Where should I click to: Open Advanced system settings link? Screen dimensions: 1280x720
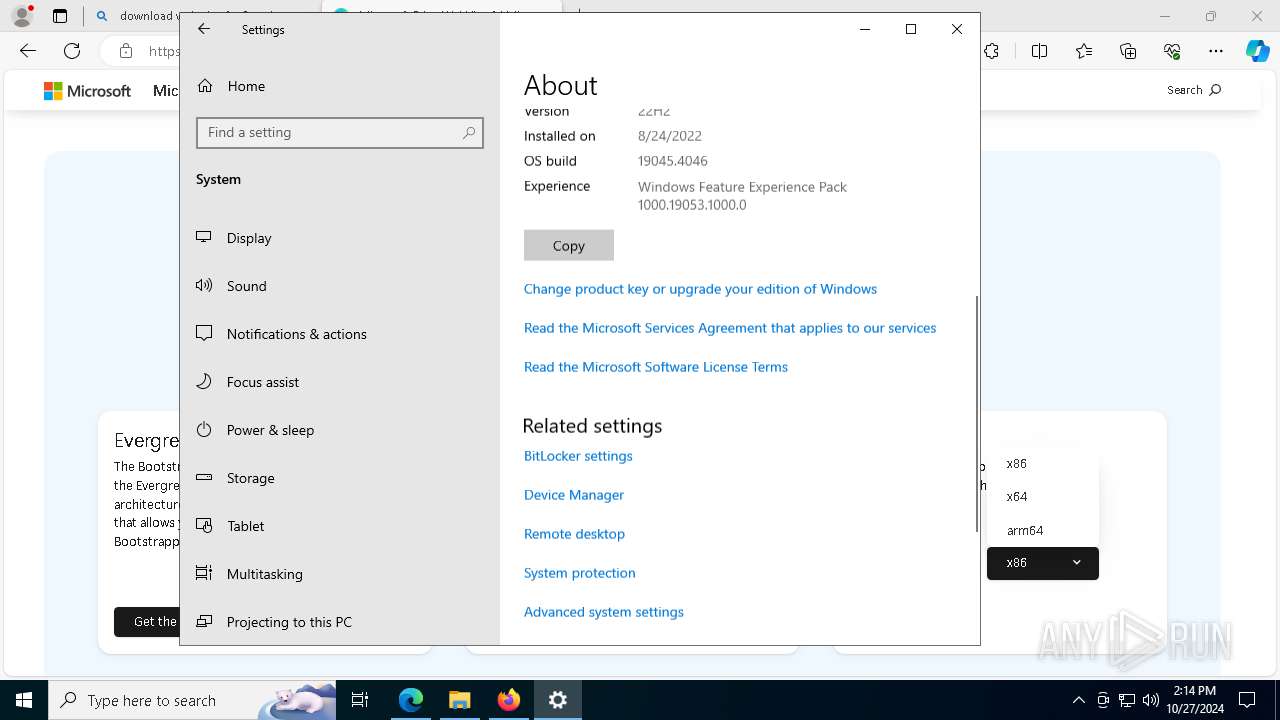(x=604, y=612)
